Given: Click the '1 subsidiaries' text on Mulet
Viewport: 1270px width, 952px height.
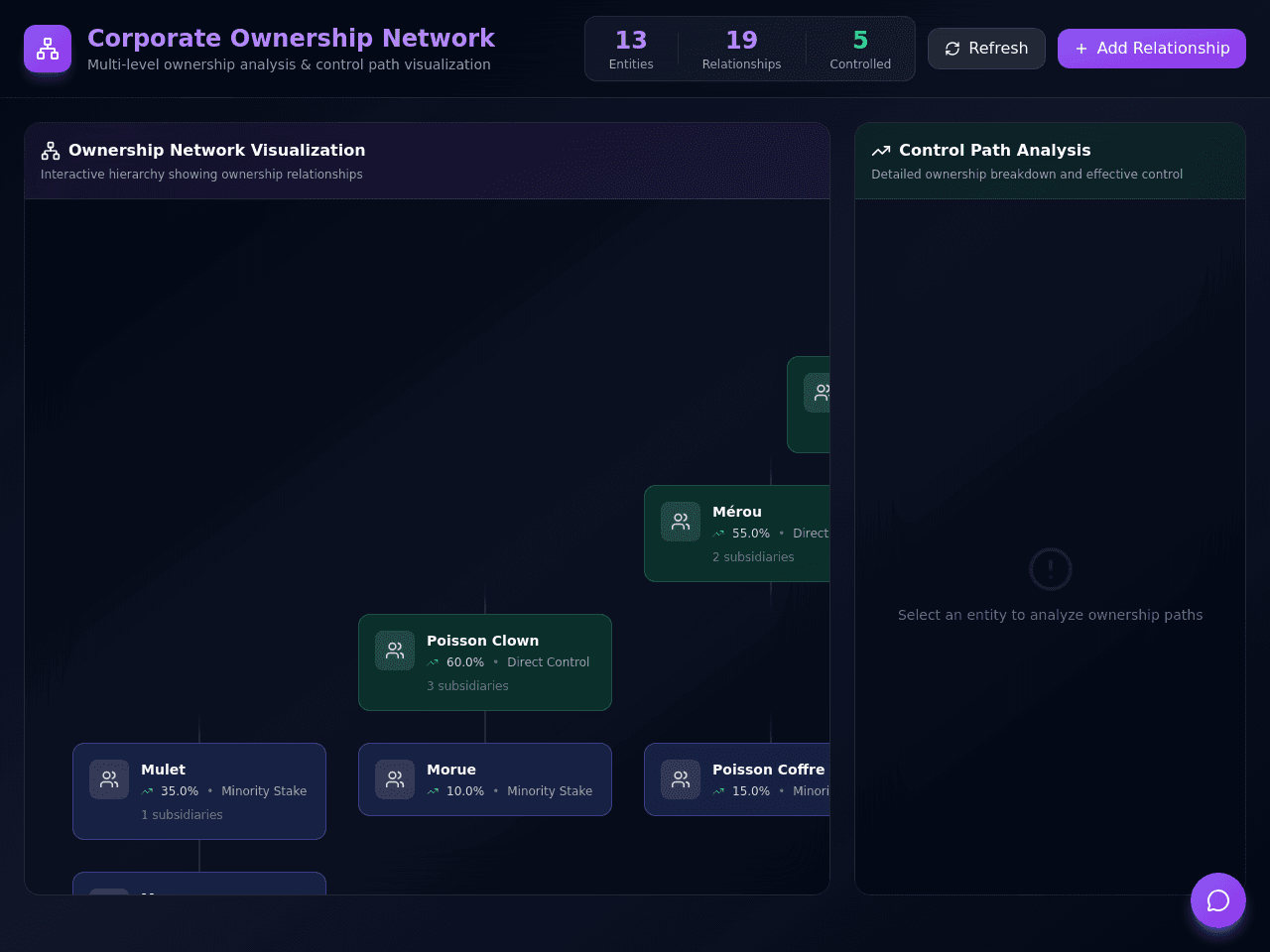Looking at the screenshot, I should point(182,815).
